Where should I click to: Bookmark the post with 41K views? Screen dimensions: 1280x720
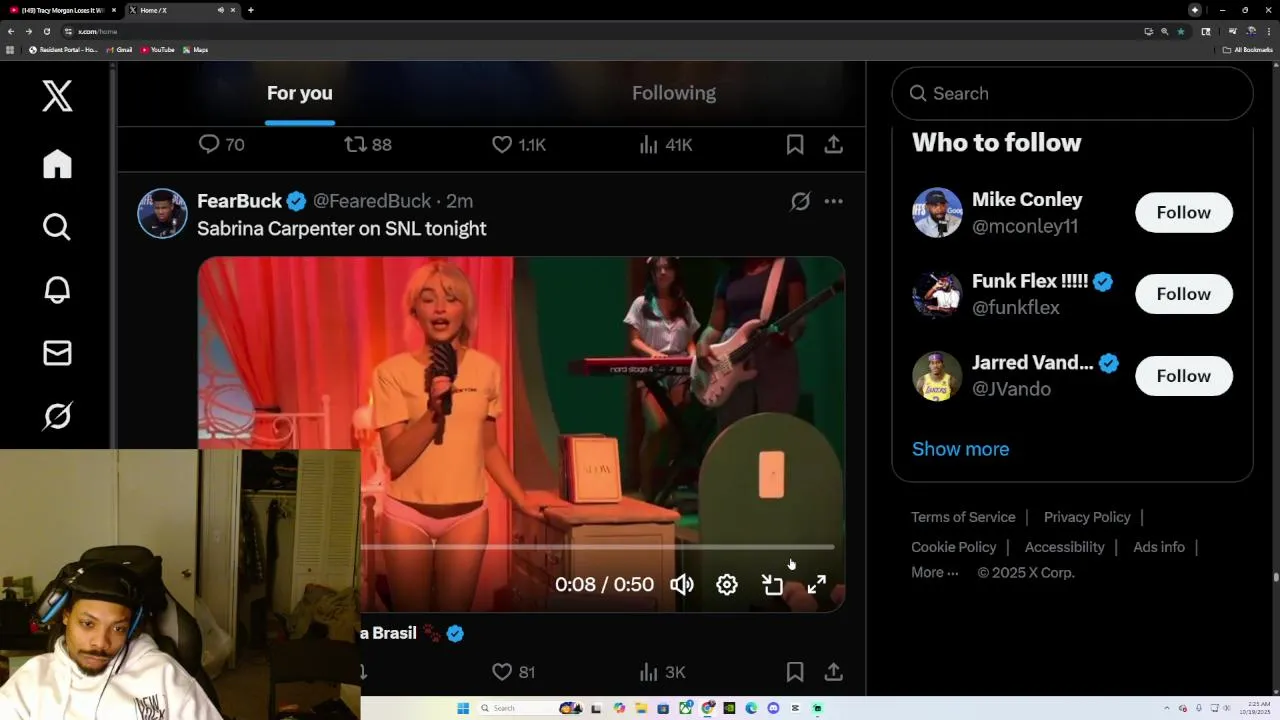point(795,144)
